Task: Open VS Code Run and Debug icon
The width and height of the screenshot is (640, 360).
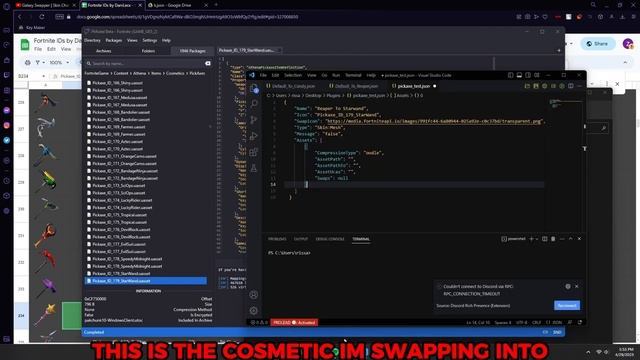Action: click(253, 136)
